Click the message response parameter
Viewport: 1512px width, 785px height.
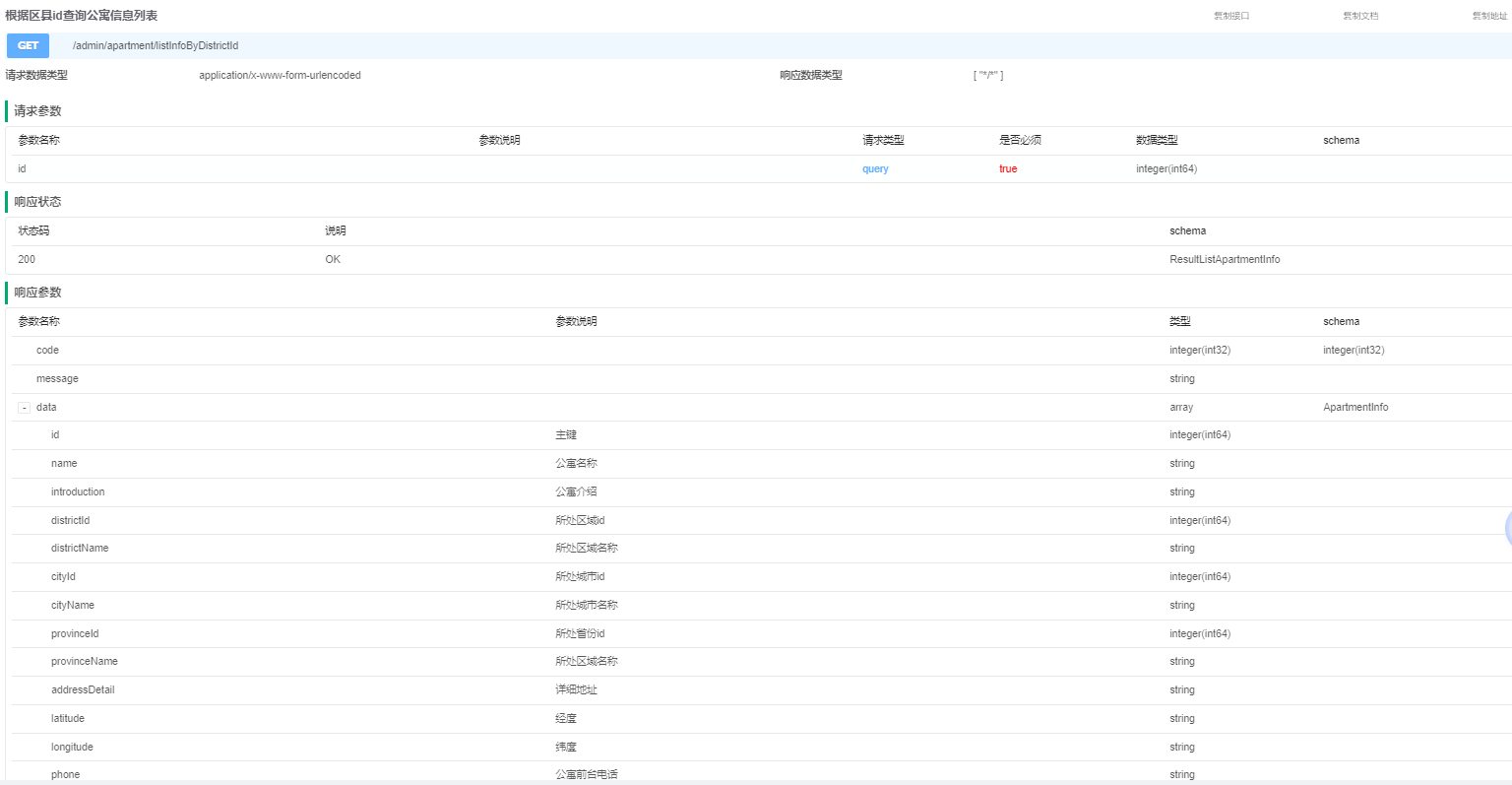(57, 379)
